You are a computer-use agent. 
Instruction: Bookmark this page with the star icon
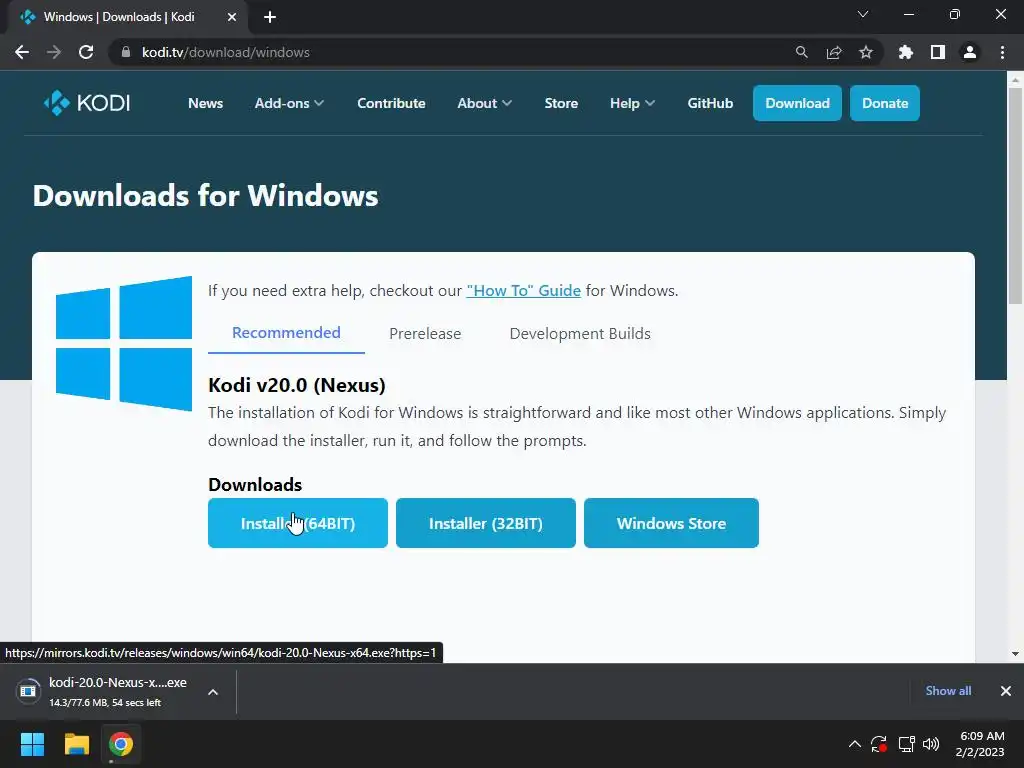pyautogui.click(x=866, y=52)
